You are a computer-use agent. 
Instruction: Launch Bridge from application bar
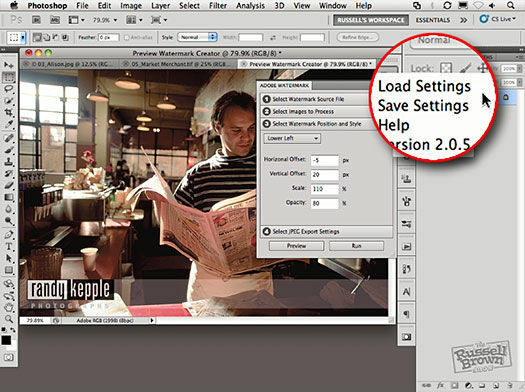(36, 20)
